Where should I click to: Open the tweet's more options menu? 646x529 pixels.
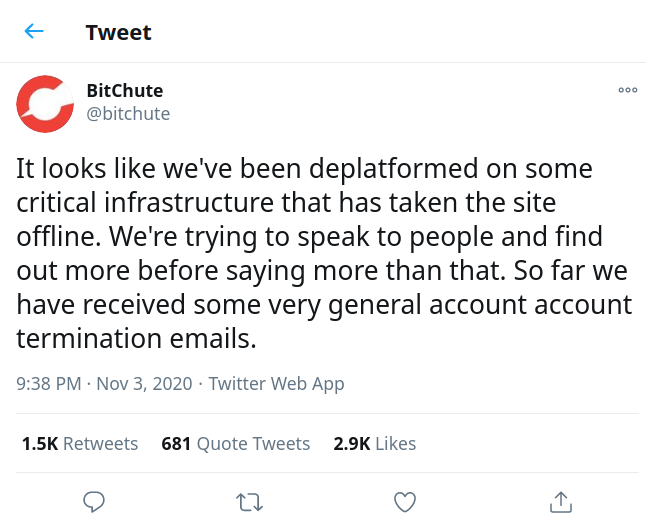[x=627, y=90]
